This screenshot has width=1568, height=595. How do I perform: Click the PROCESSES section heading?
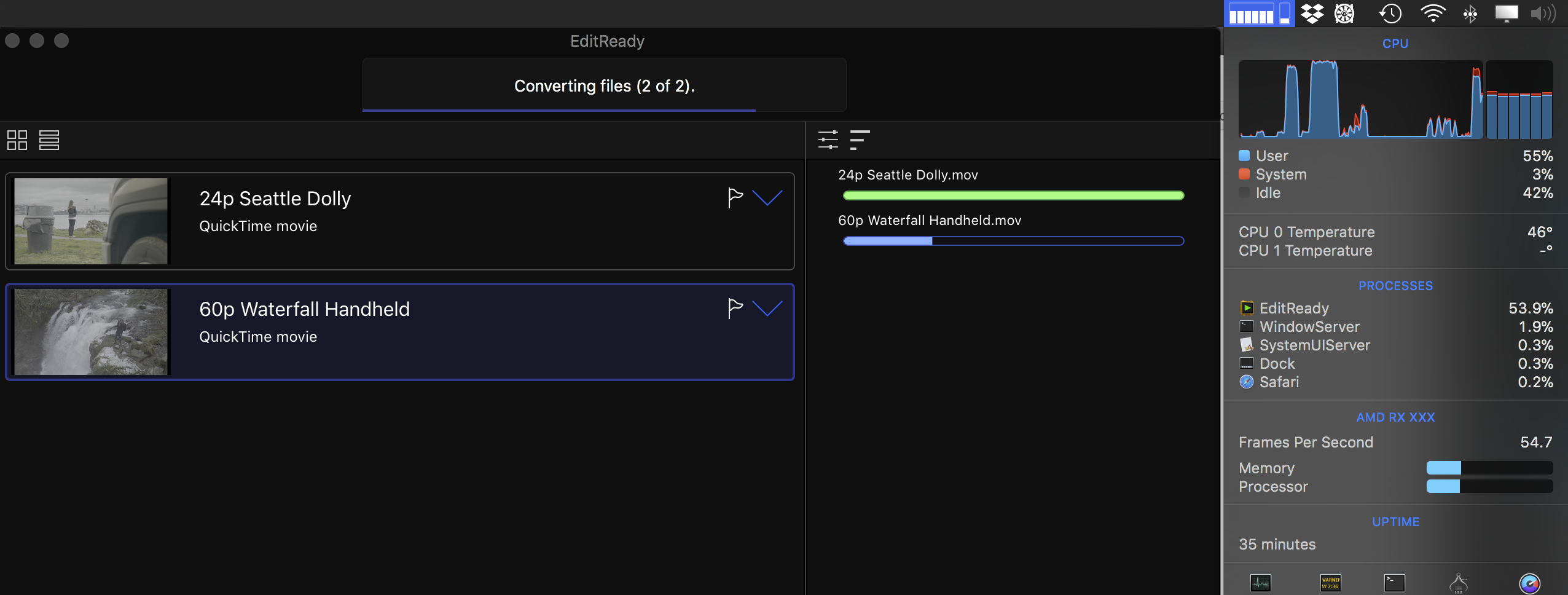pyautogui.click(x=1395, y=286)
